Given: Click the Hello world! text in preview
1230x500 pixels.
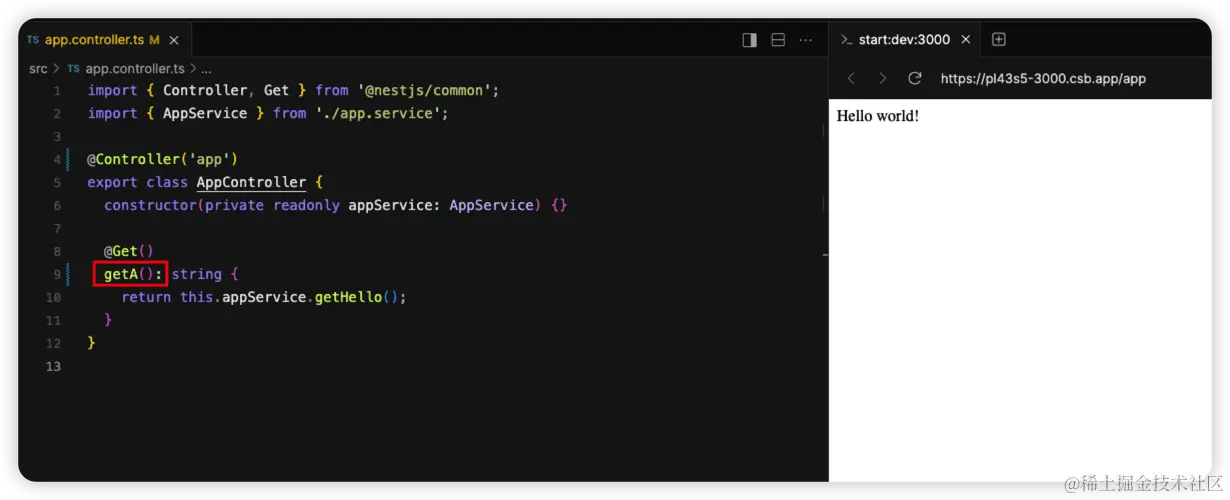Looking at the screenshot, I should pyautogui.click(x=878, y=116).
